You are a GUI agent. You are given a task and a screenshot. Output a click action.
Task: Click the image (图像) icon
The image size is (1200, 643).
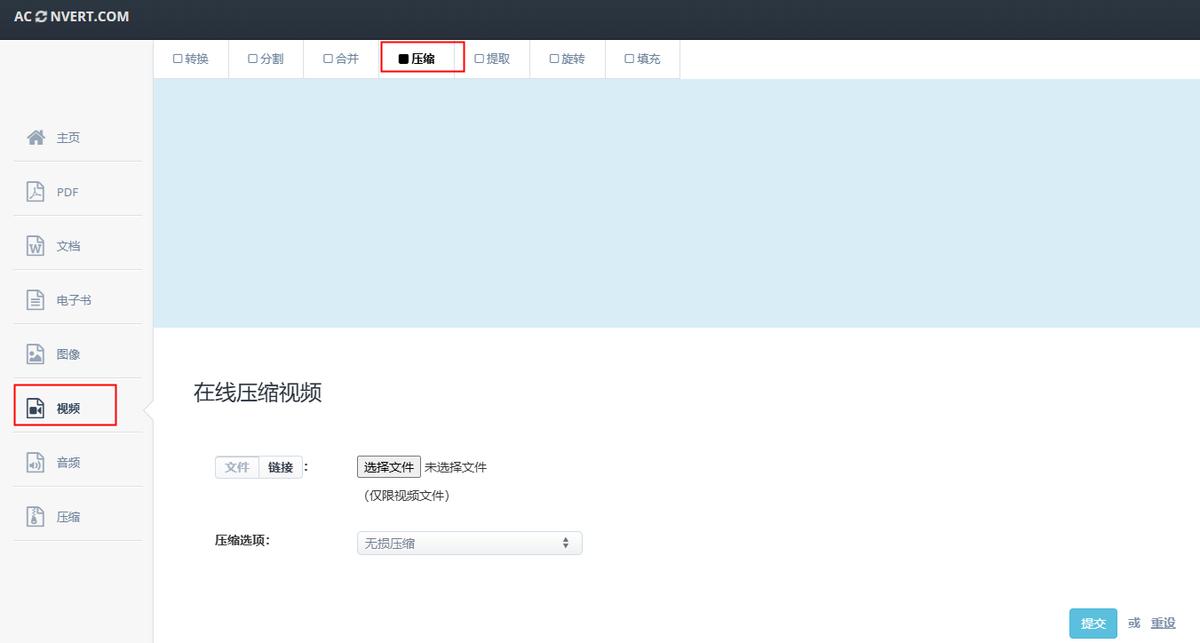pyautogui.click(x=36, y=354)
